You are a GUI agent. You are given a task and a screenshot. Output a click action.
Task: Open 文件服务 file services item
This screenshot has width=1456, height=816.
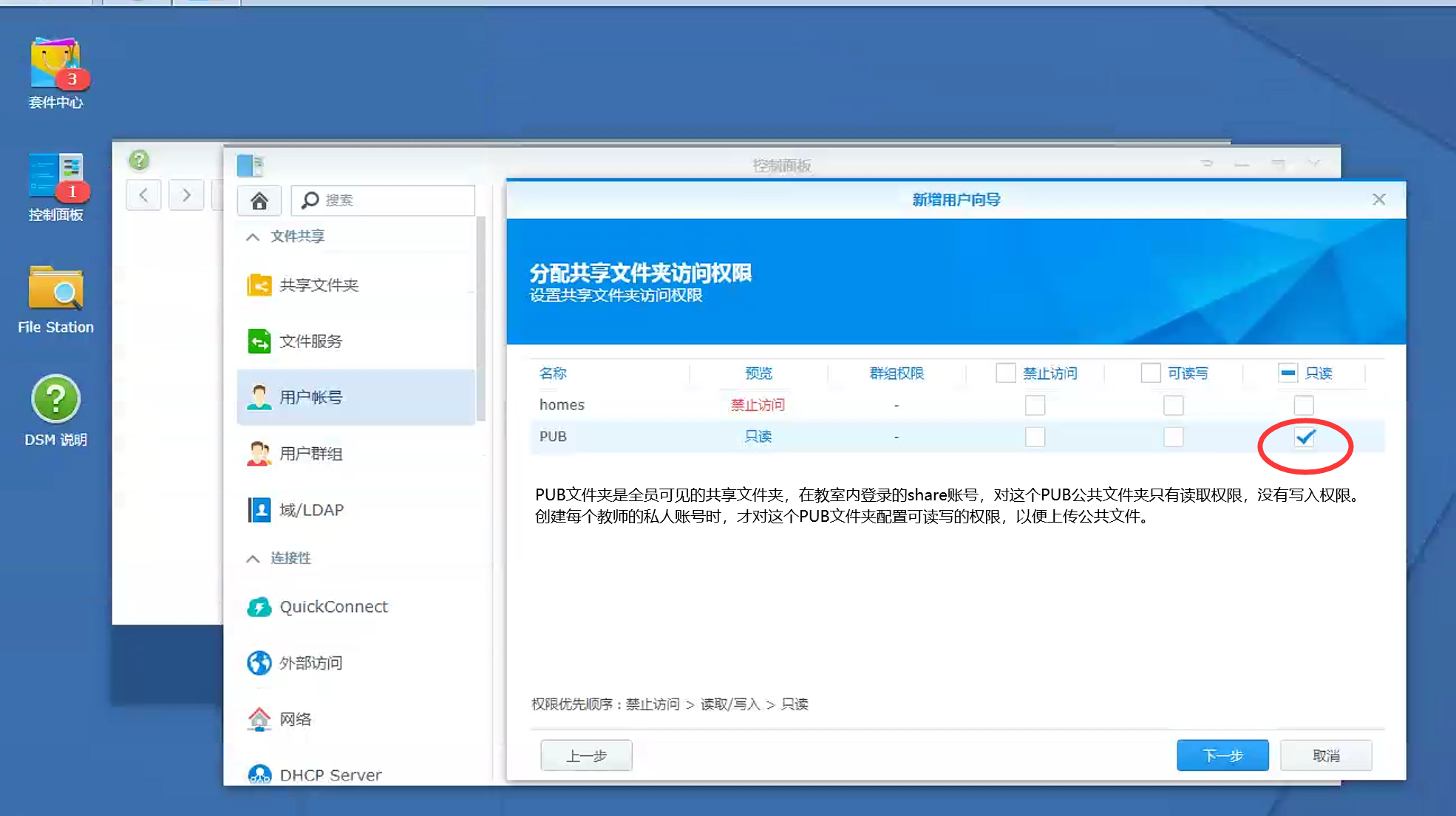[310, 341]
